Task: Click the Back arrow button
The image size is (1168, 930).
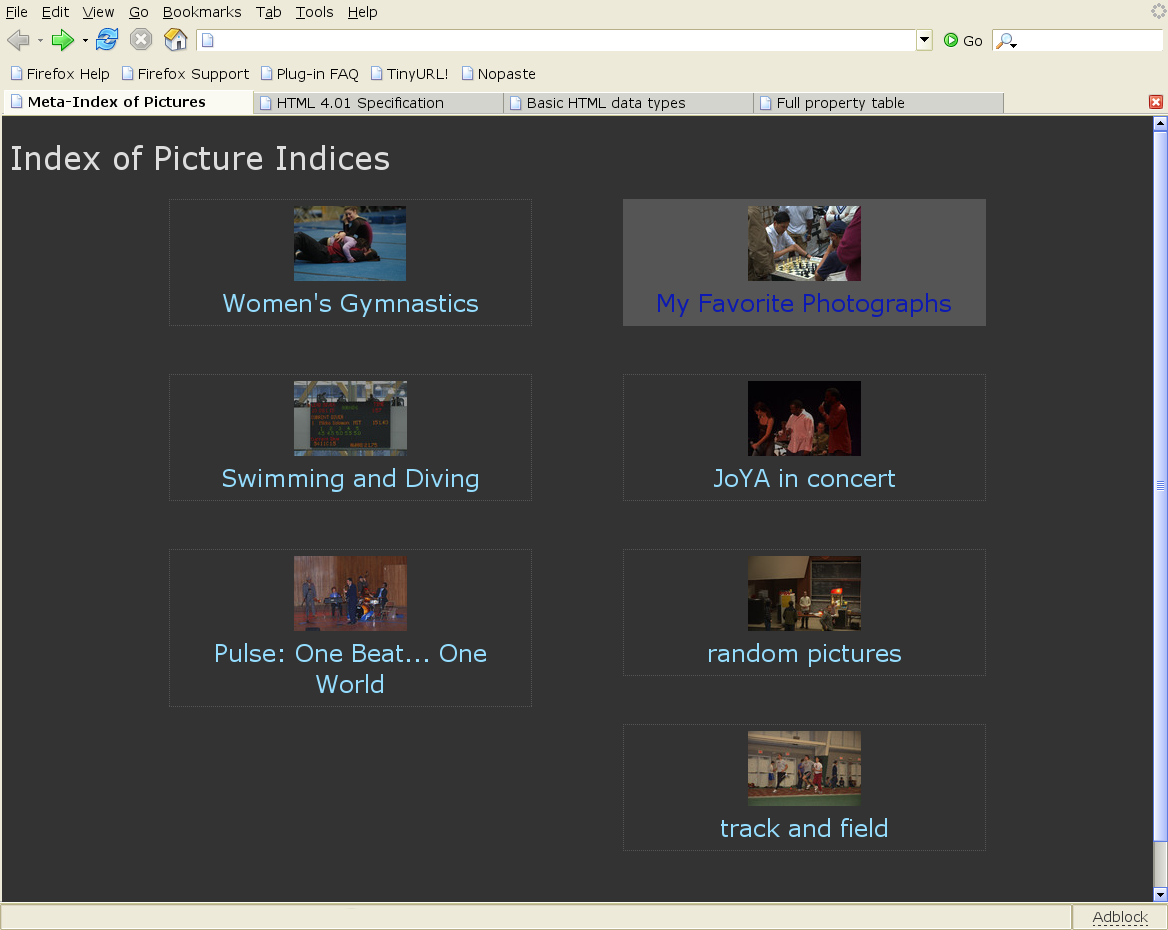Action: pos(18,40)
